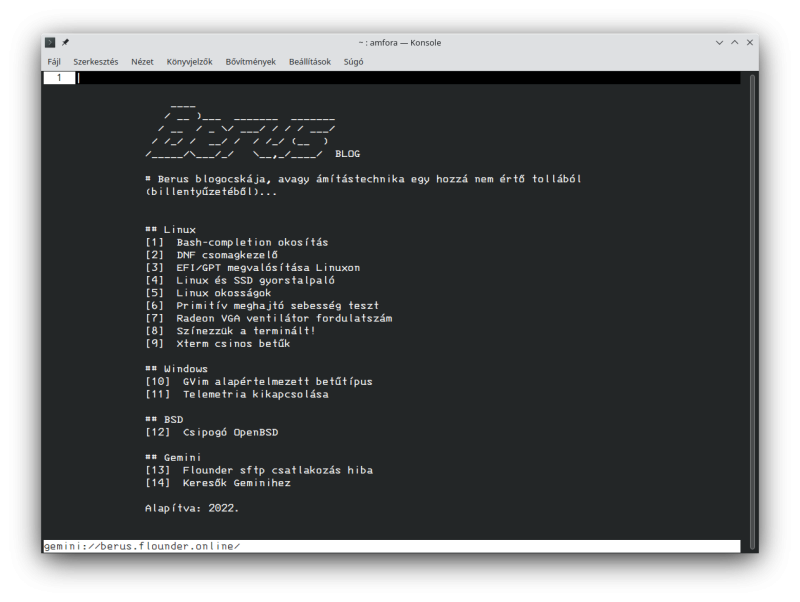Open the Nézet menu
Screen dimensions: 800x602
point(142,62)
